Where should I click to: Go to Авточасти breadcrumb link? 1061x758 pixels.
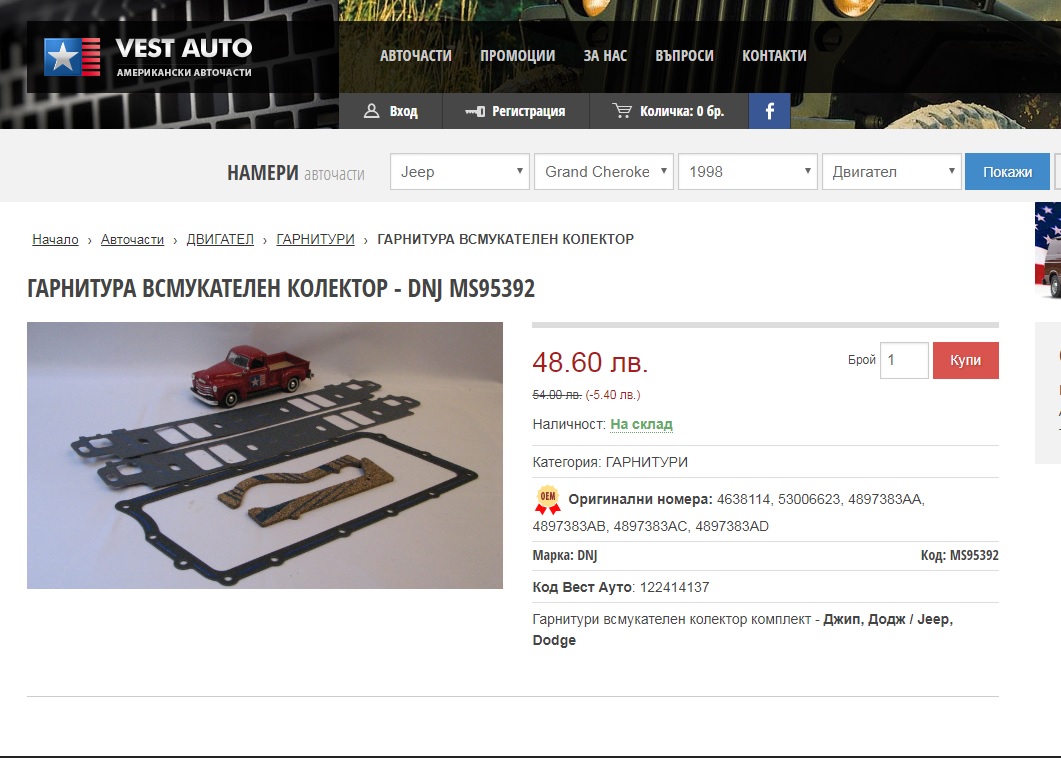pos(132,240)
